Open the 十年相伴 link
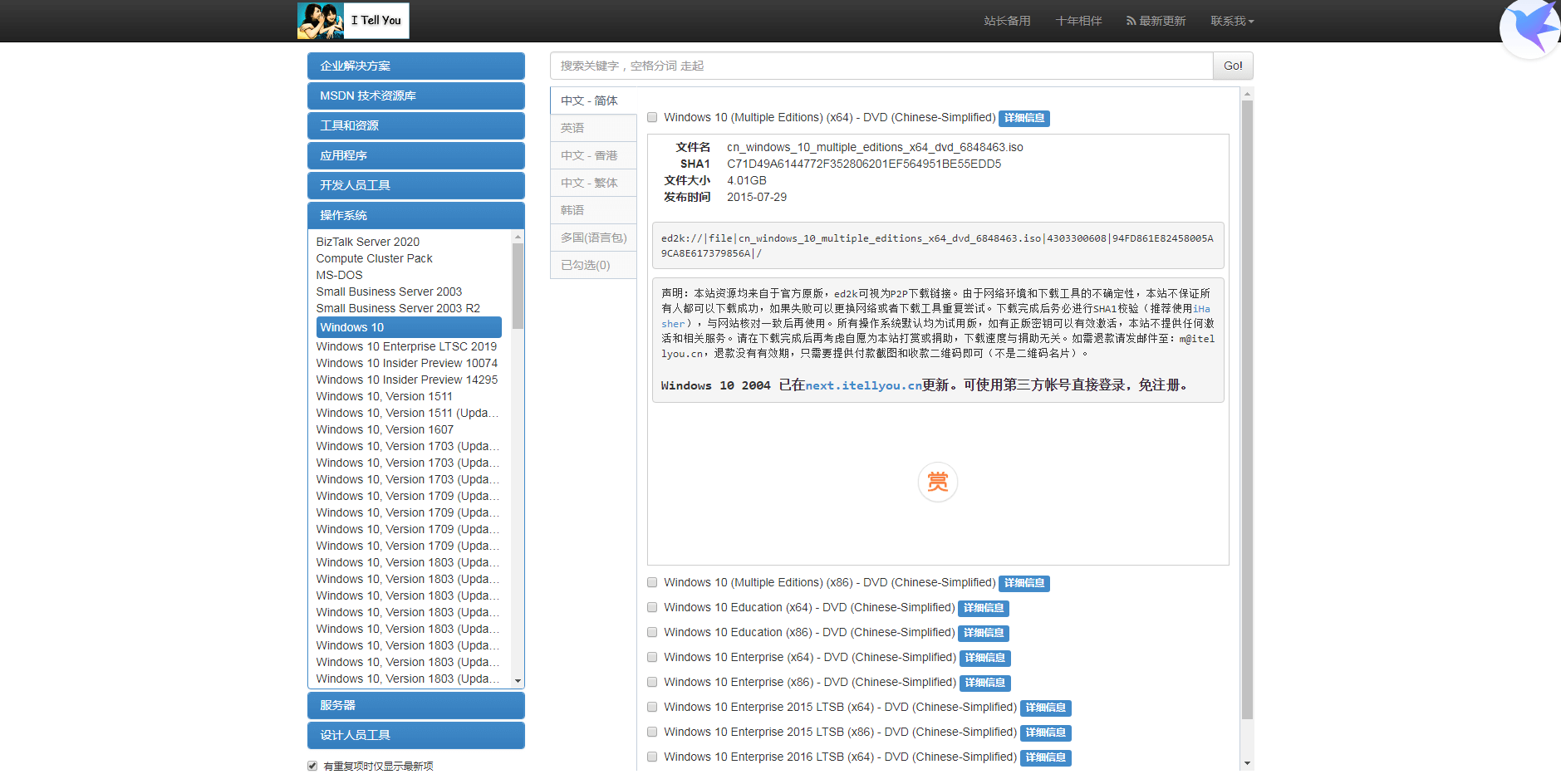The width and height of the screenshot is (1561, 784). (1078, 21)
